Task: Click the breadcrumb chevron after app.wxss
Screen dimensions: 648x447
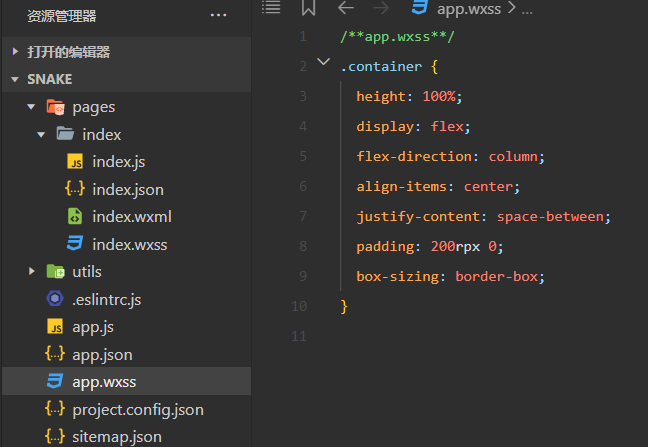Action: point(512,7)
